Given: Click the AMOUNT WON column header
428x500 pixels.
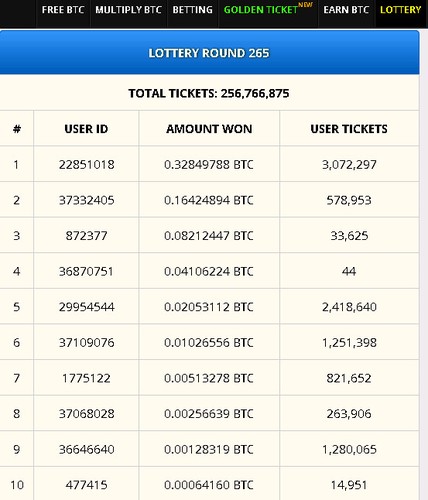Looking at the screenshot, I should (x=209, y=129).
